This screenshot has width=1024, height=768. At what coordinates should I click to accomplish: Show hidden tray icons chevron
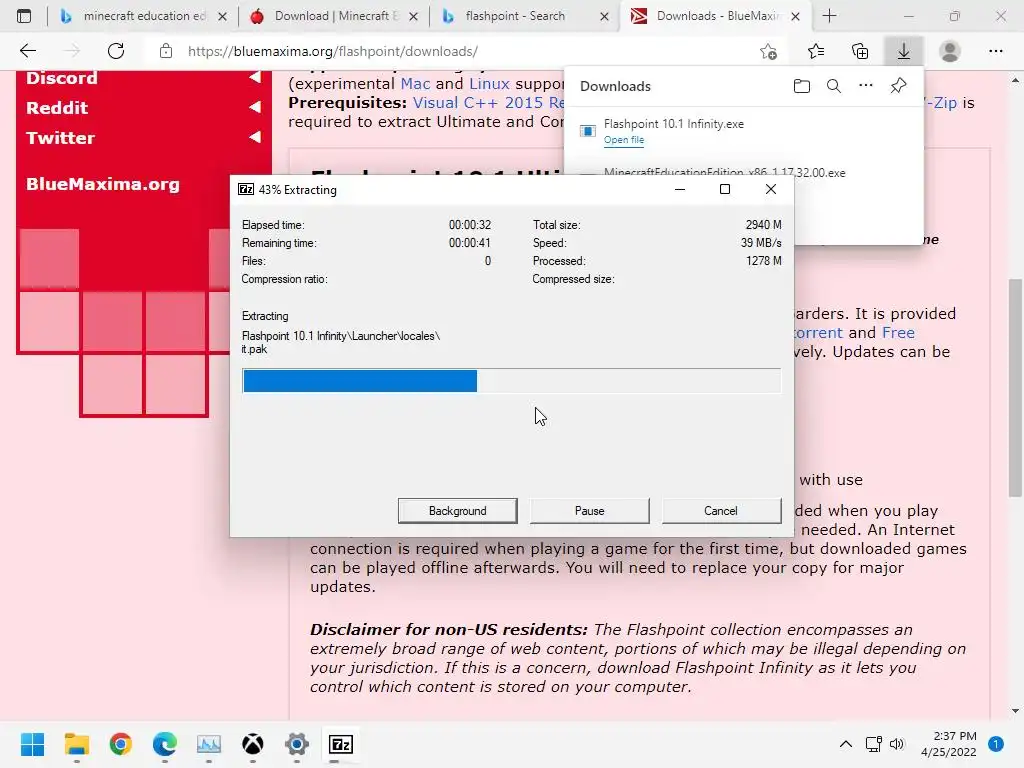(846, 744)
